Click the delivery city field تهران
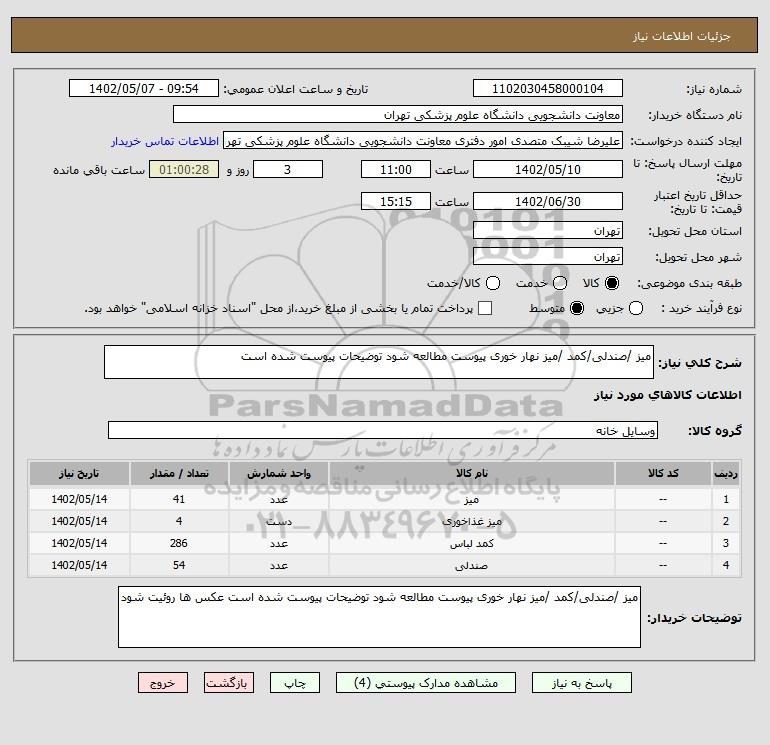Viewport: 770px width, 745px height. coord(548,256)
